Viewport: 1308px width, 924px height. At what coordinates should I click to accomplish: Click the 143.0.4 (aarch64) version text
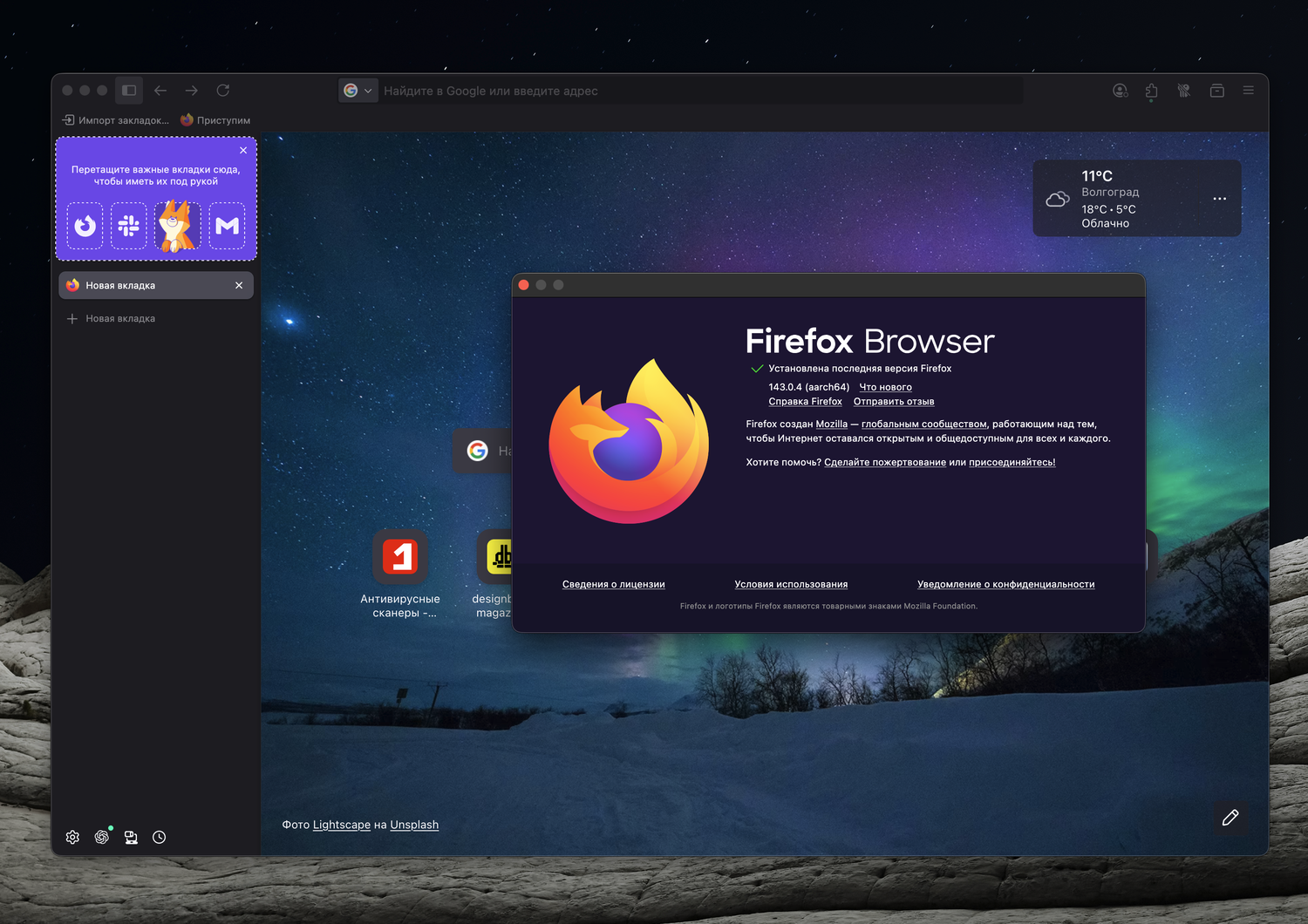pos(808,387)
